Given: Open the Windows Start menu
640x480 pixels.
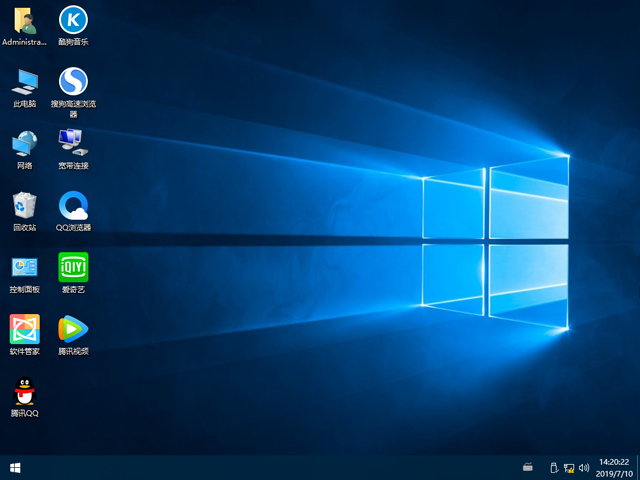Looking at the screenshot, I should coord(15,468).
